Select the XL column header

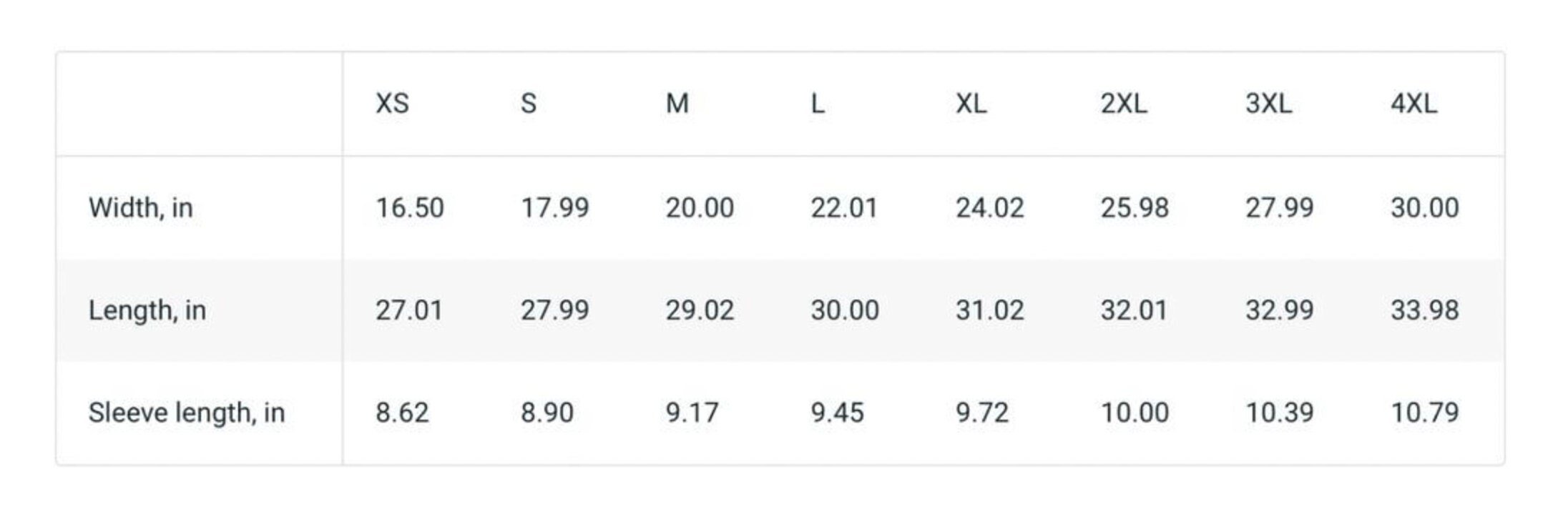[x=971, y=104]
